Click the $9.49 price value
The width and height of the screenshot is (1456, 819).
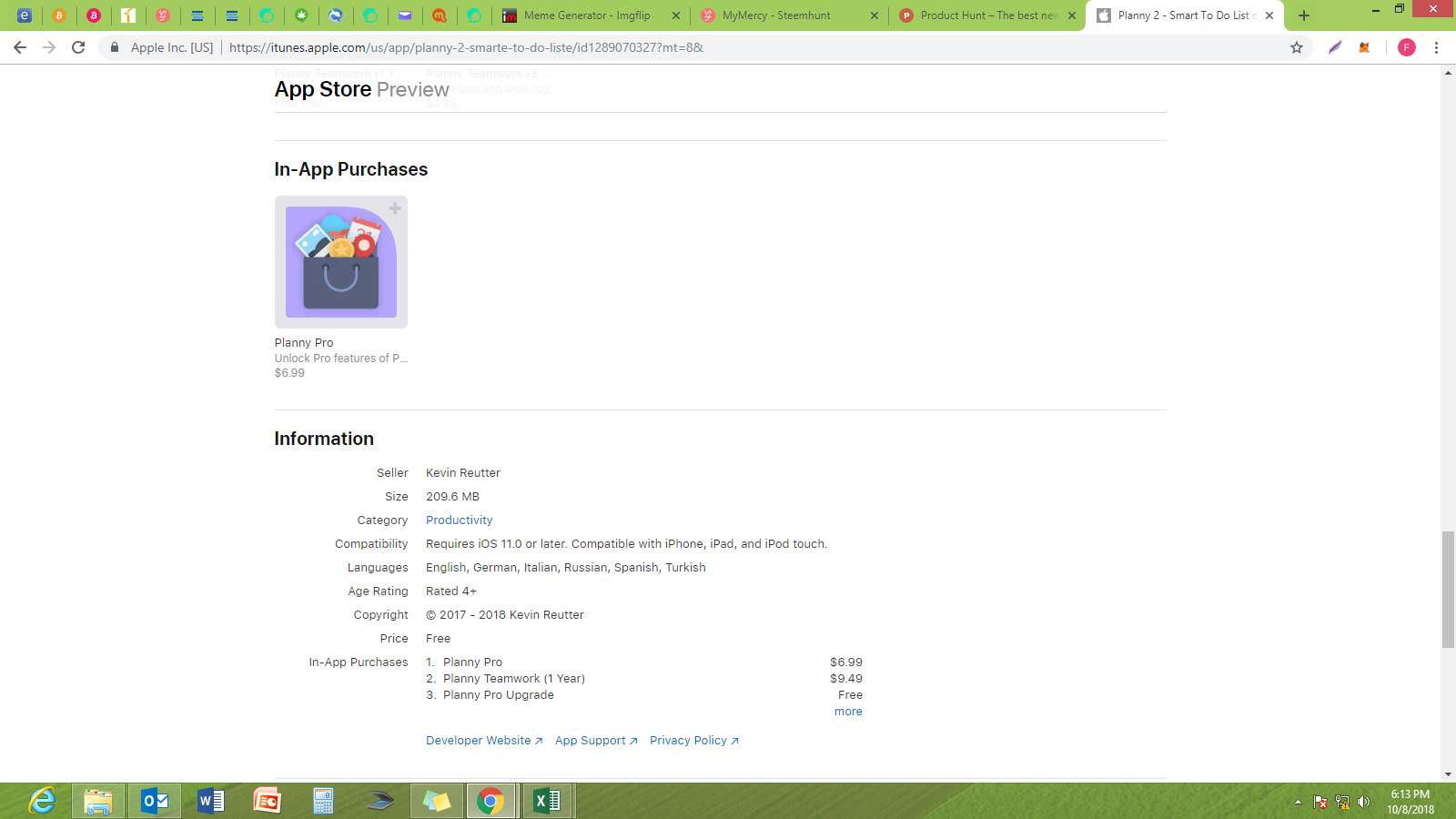(846, 679)
